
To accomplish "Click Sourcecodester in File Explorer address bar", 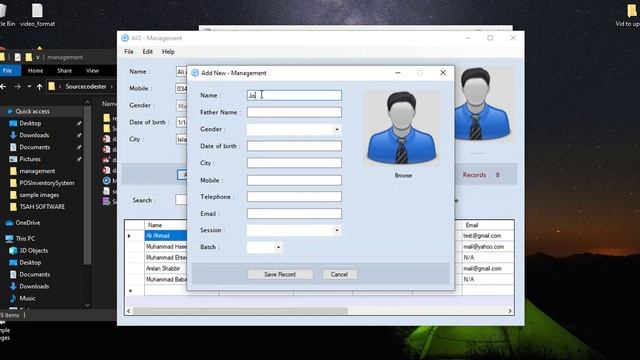I will pos(86,87).
